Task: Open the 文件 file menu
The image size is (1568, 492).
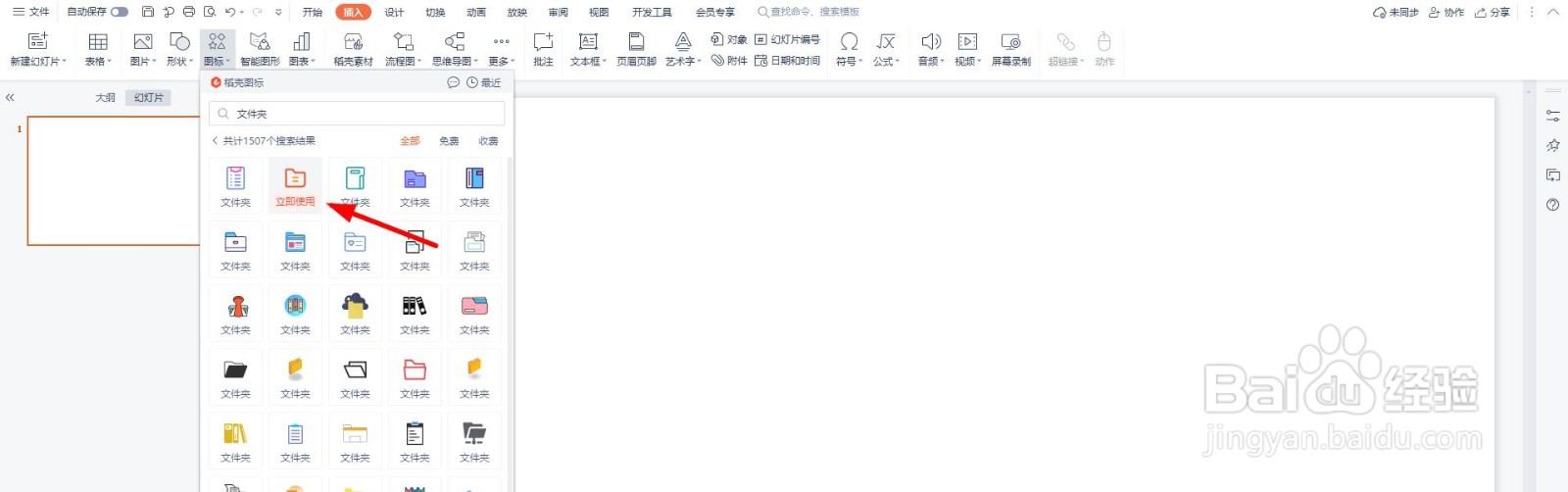Action: [30, 12]
